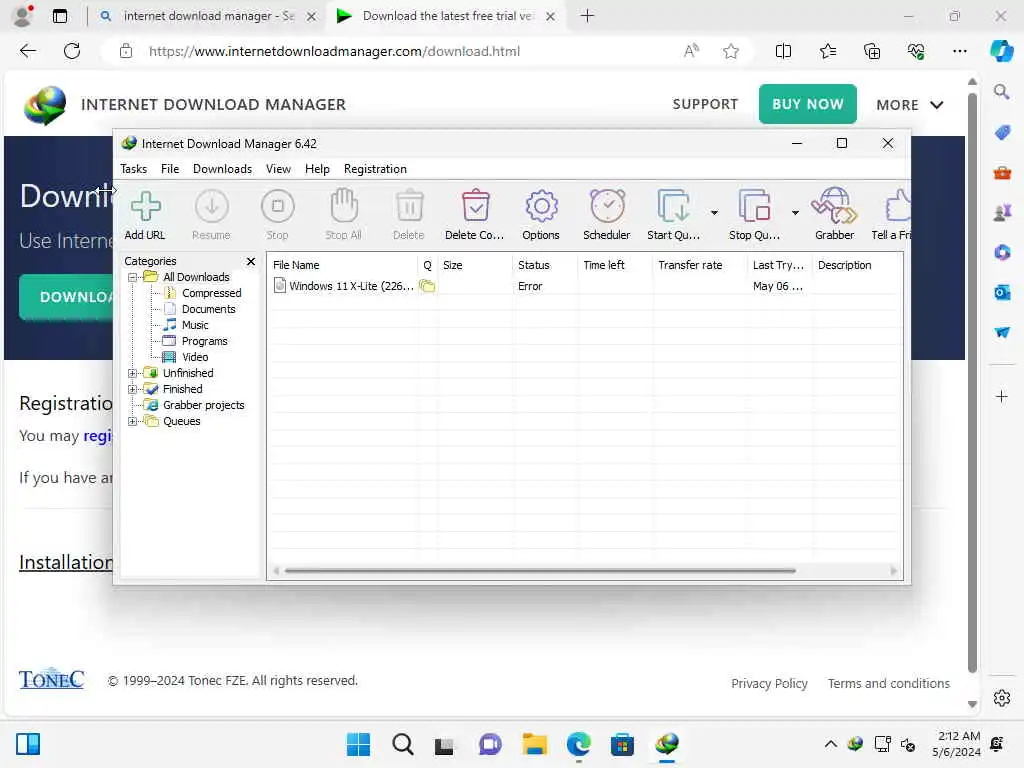
Task: Click the Error status cell
Action: click(530, 286)
